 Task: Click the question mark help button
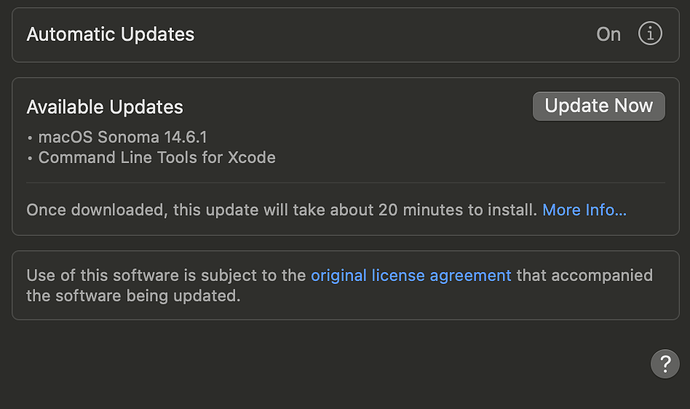coord(665,364)
